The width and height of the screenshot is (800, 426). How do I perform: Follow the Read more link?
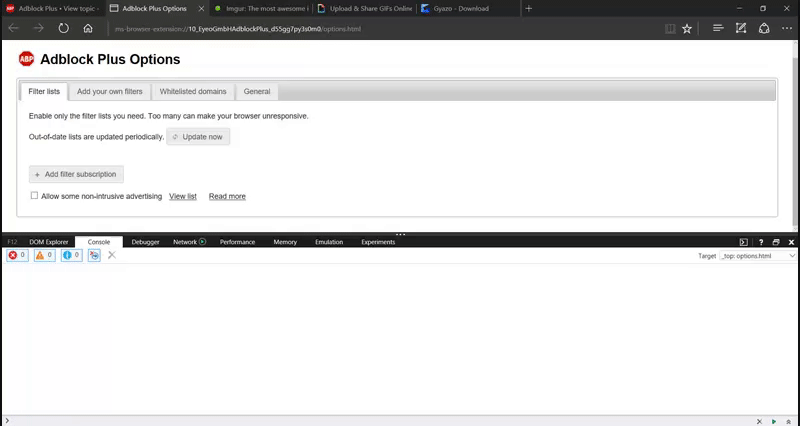tap(227, 196)
